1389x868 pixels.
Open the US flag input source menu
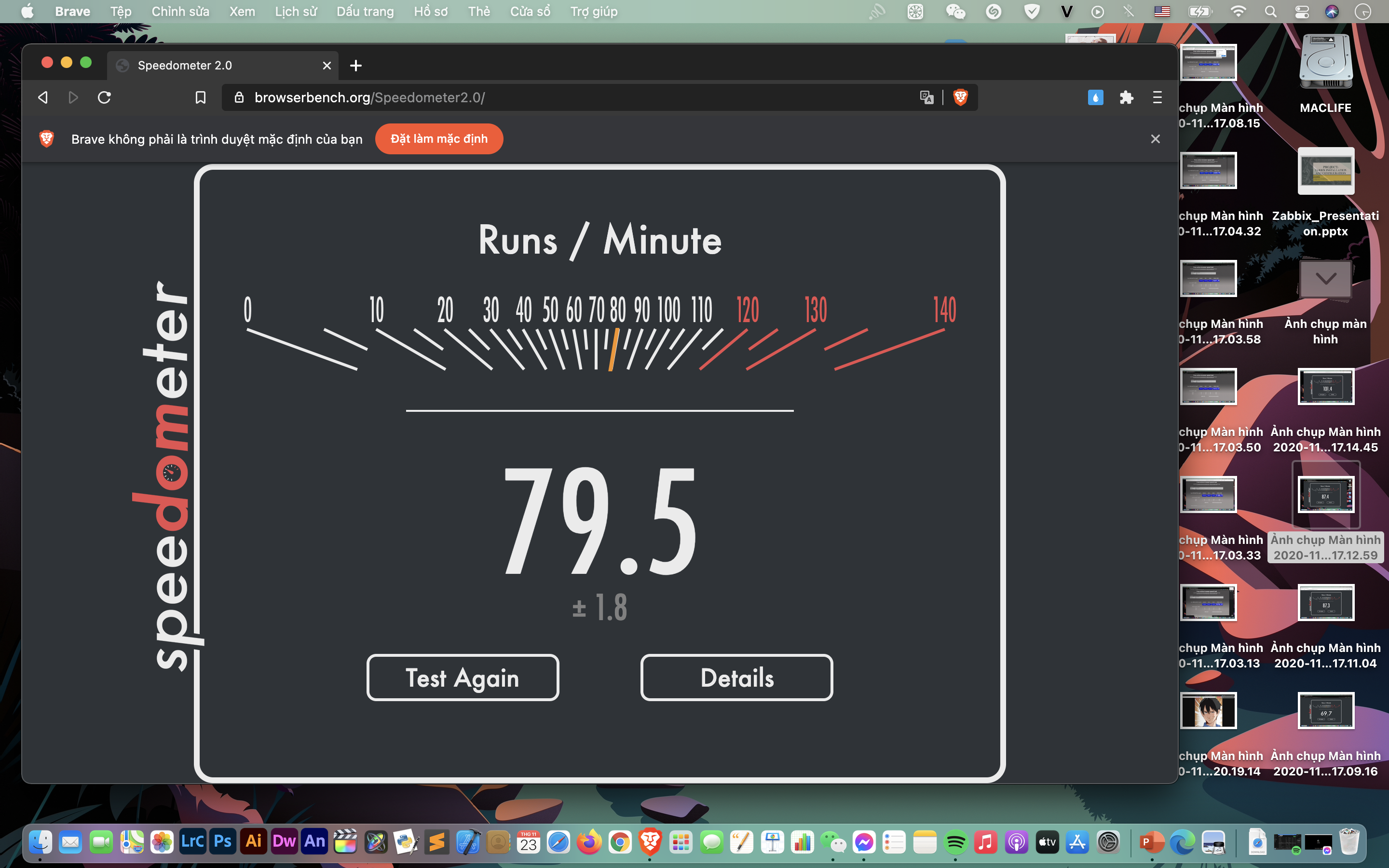click(1162, 12)
